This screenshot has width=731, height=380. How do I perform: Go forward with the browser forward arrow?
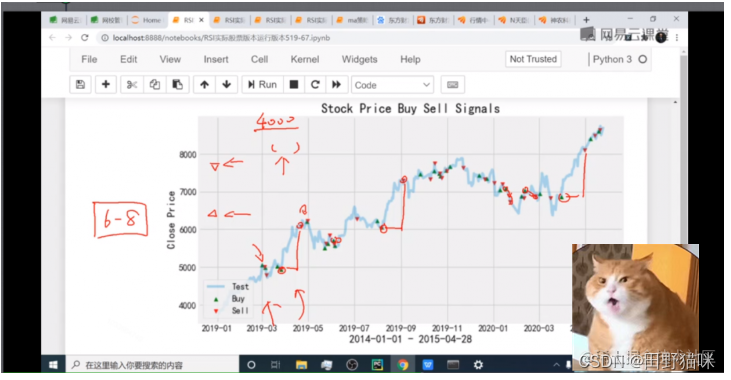[x=69, y=38]
